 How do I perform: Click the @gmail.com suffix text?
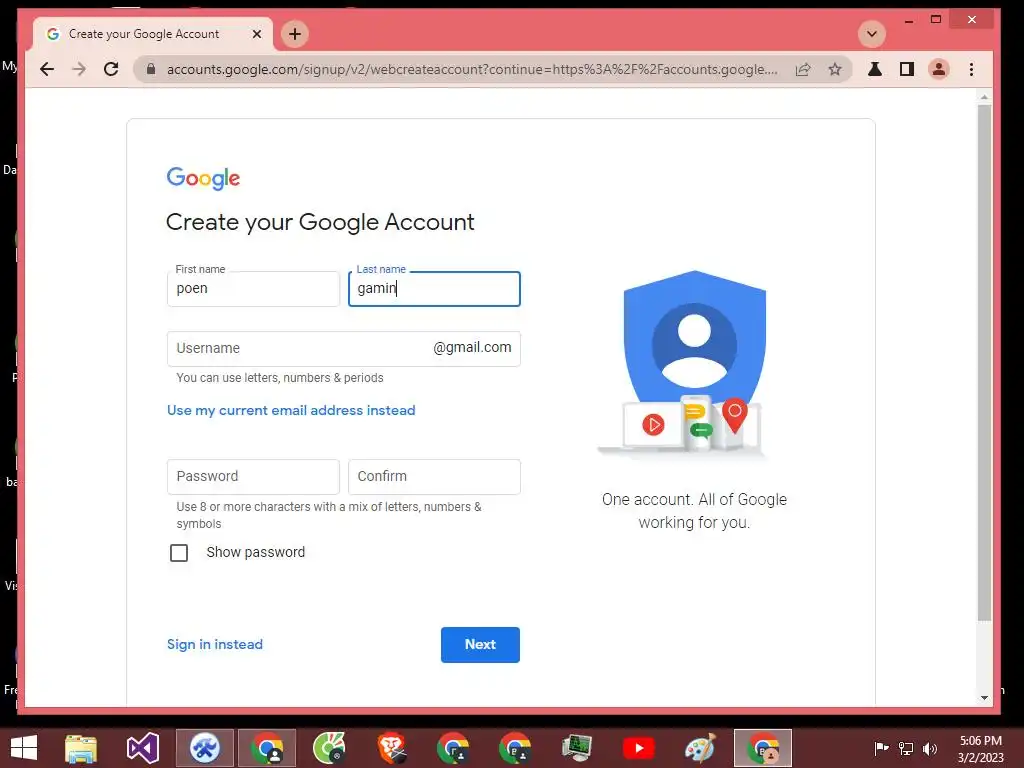click(x=472, y=347)
